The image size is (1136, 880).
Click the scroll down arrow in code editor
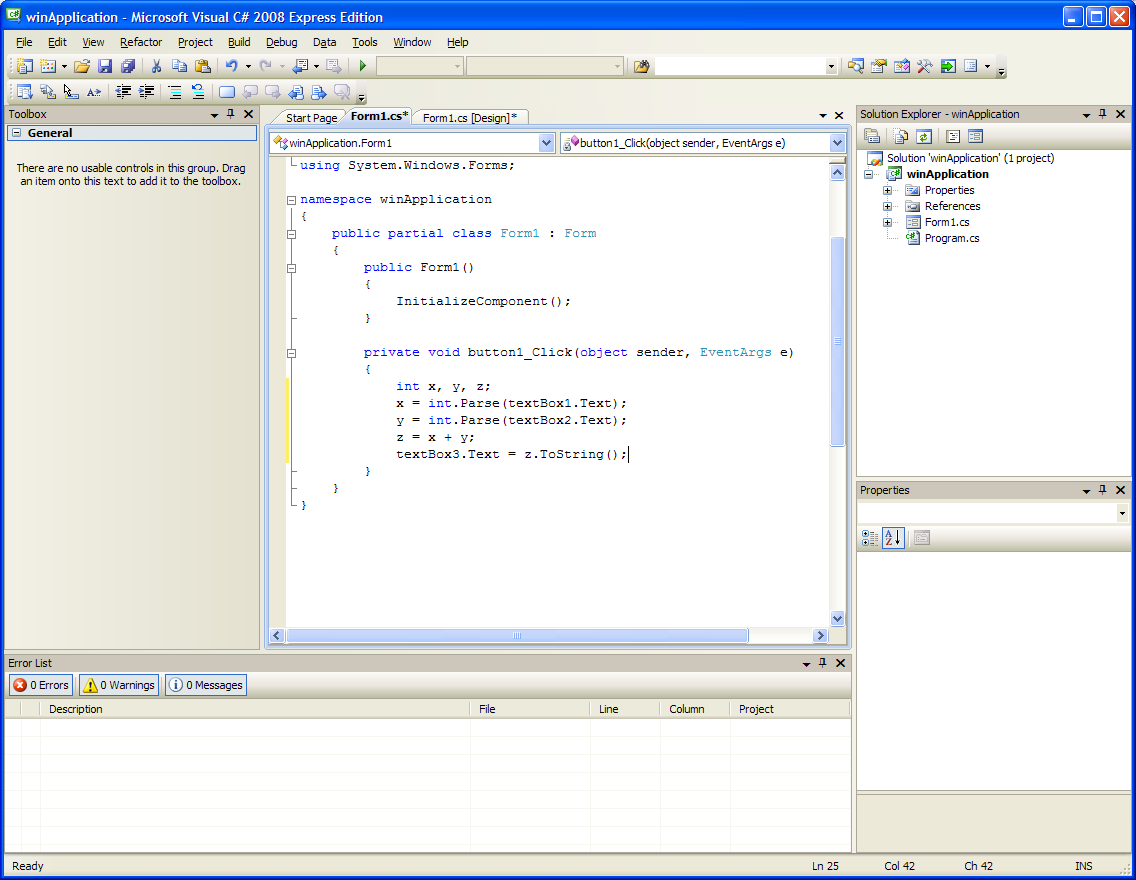(x=838, y=619)
